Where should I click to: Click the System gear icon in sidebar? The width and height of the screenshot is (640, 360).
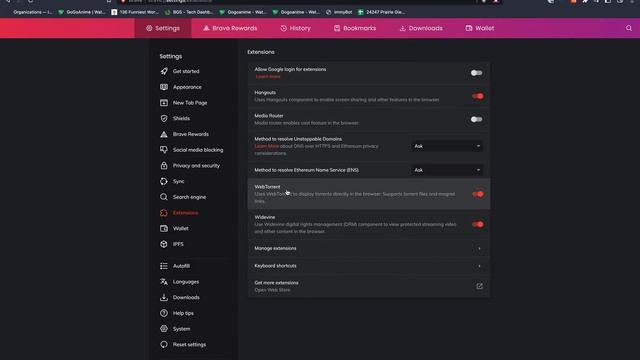(164, 329)
